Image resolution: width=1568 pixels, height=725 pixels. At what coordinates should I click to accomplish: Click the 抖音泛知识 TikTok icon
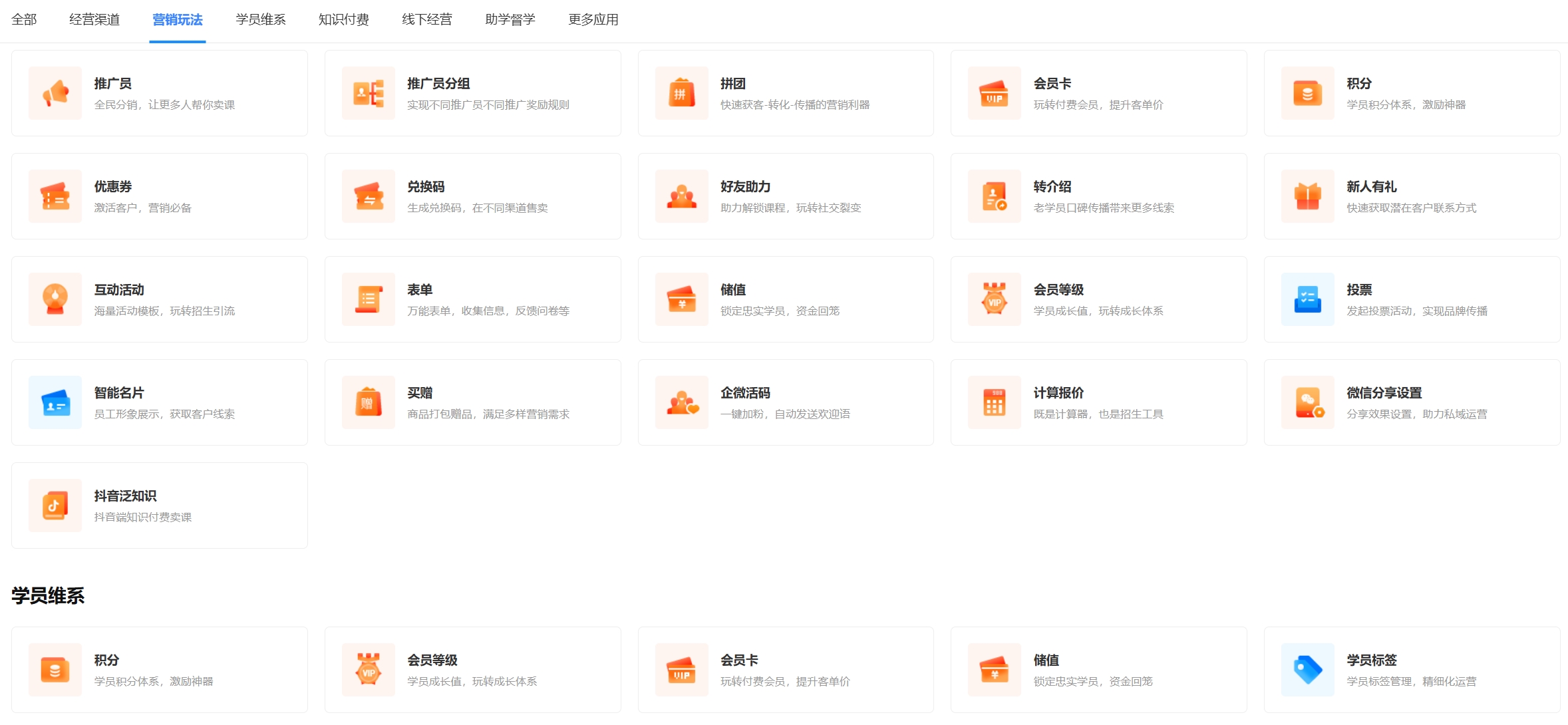(x=55, y=506)
